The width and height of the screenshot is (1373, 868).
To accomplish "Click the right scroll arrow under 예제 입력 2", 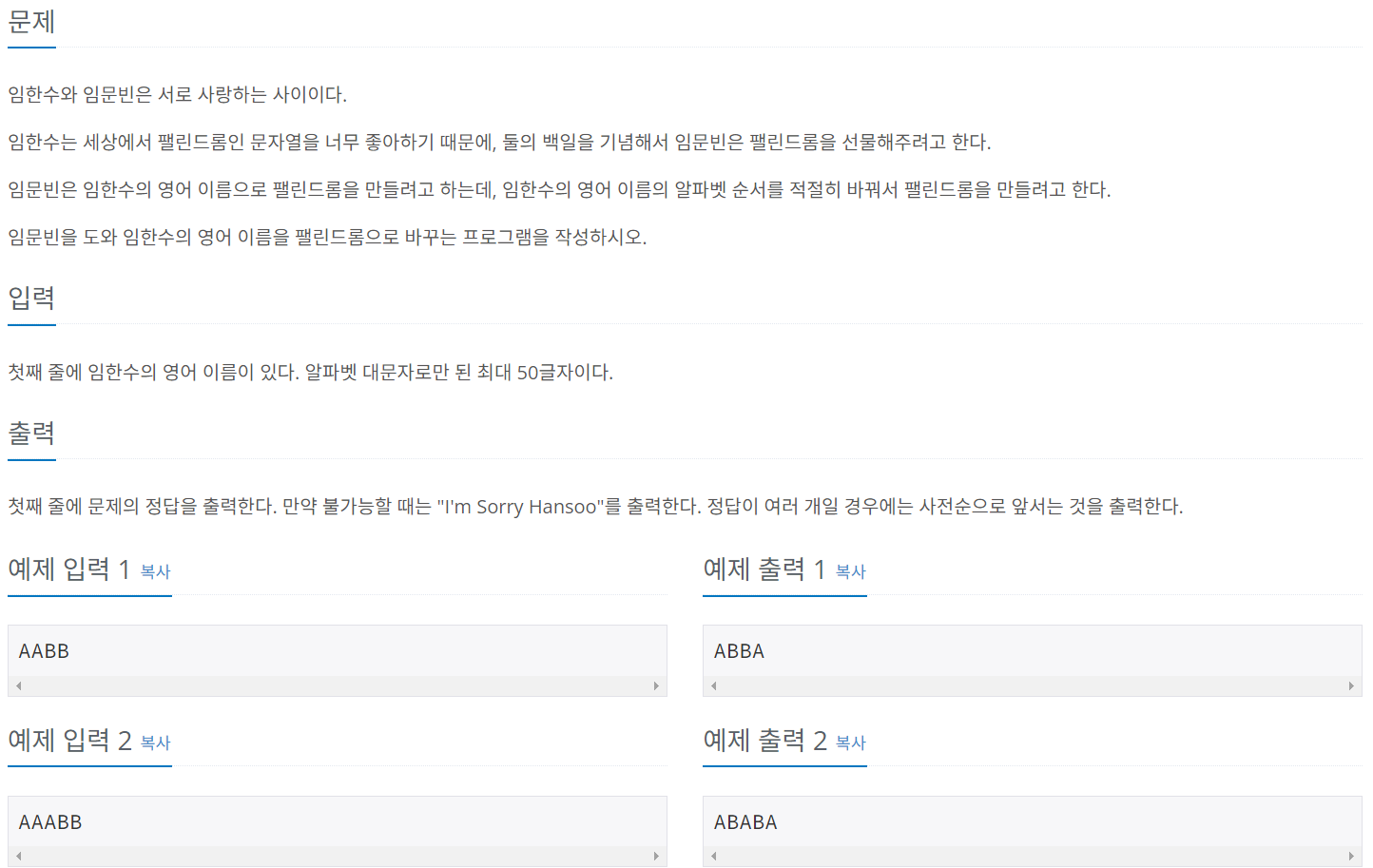I will click(x=657, y=855).
